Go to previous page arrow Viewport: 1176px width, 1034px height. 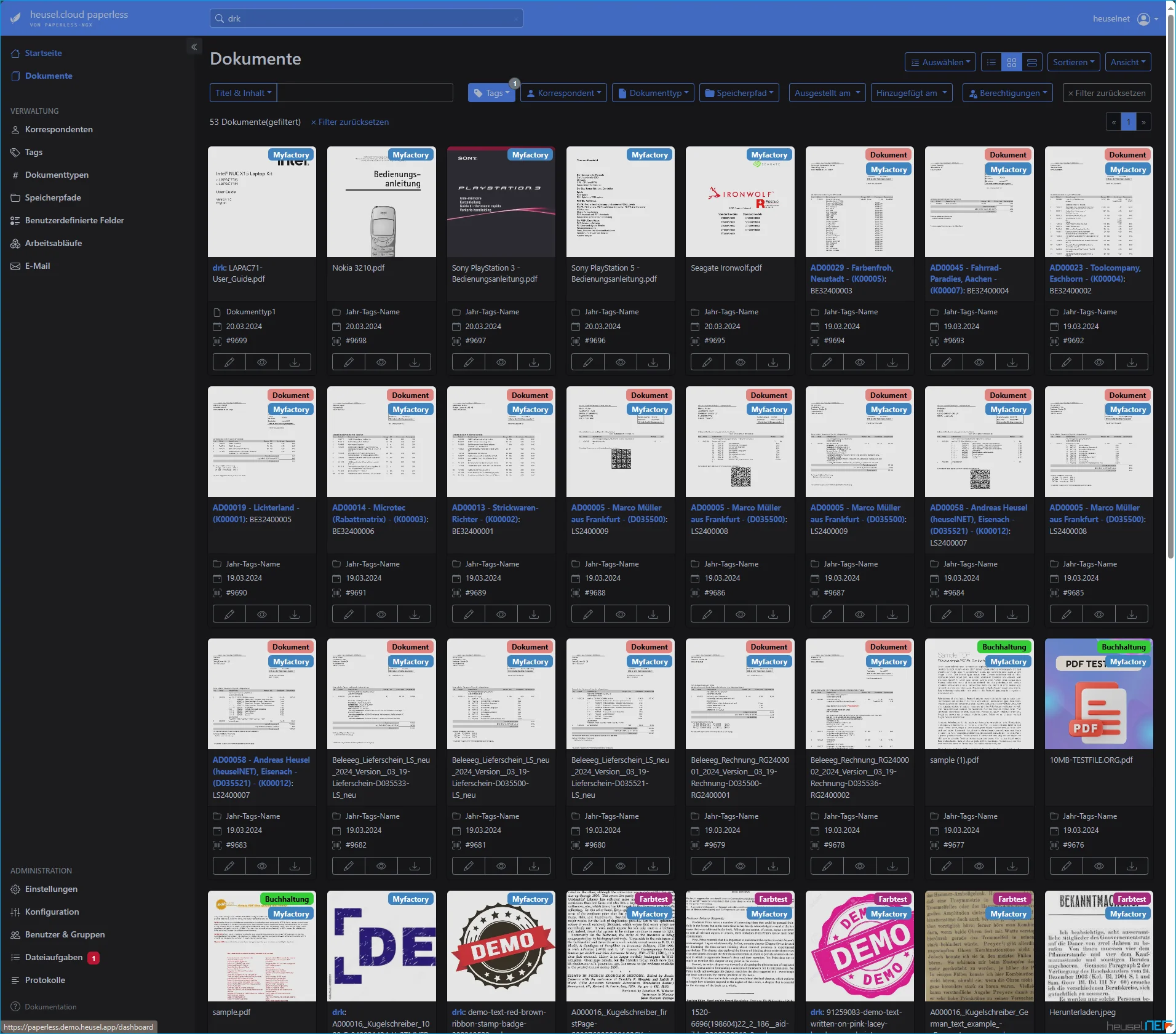[x=1114, y=122]
